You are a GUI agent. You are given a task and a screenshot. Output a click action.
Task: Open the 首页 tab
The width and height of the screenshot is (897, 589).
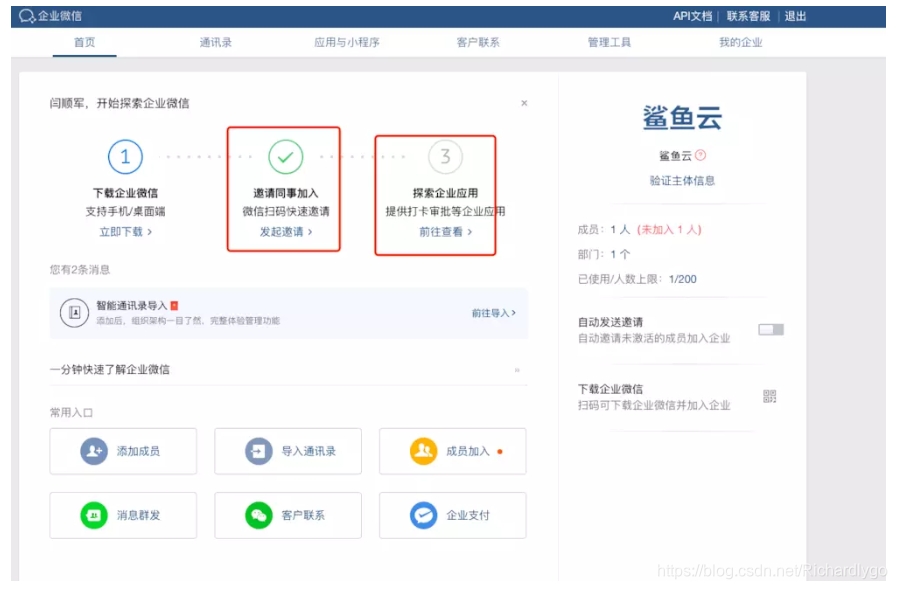point(85,42)
